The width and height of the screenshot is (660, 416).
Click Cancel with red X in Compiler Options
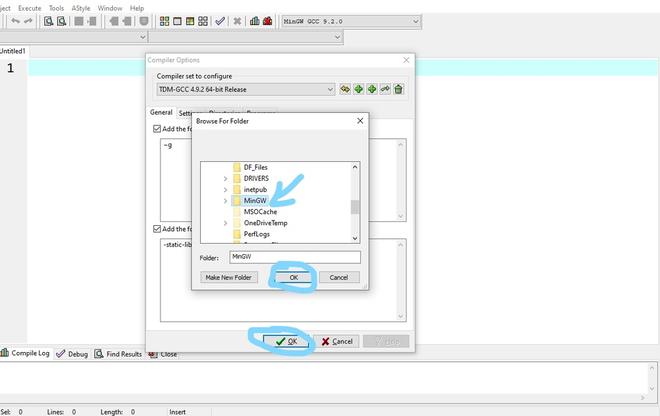coord(337,341)
